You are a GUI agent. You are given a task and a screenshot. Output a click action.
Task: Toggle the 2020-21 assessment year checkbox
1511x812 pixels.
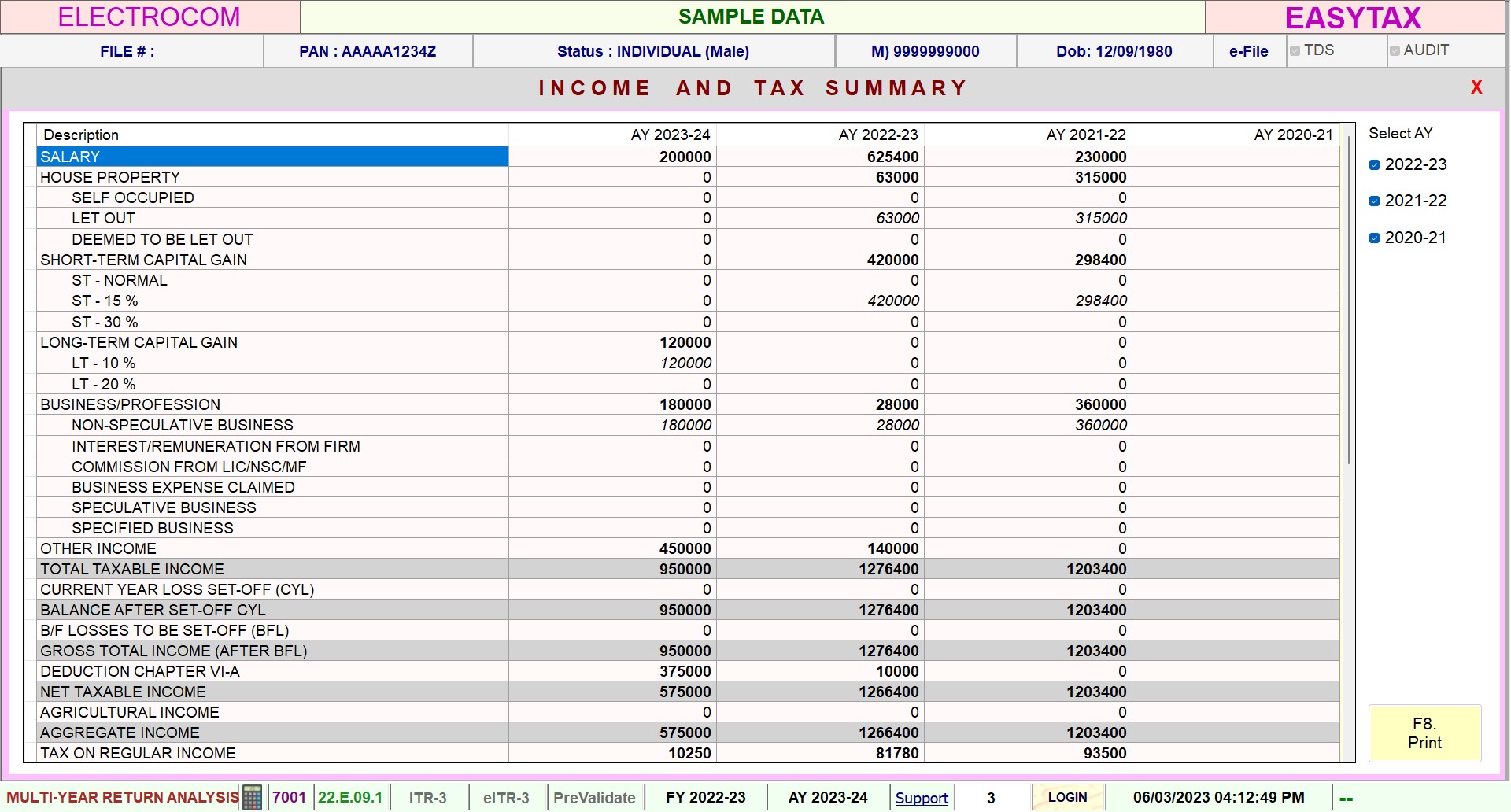(1374, 238)
